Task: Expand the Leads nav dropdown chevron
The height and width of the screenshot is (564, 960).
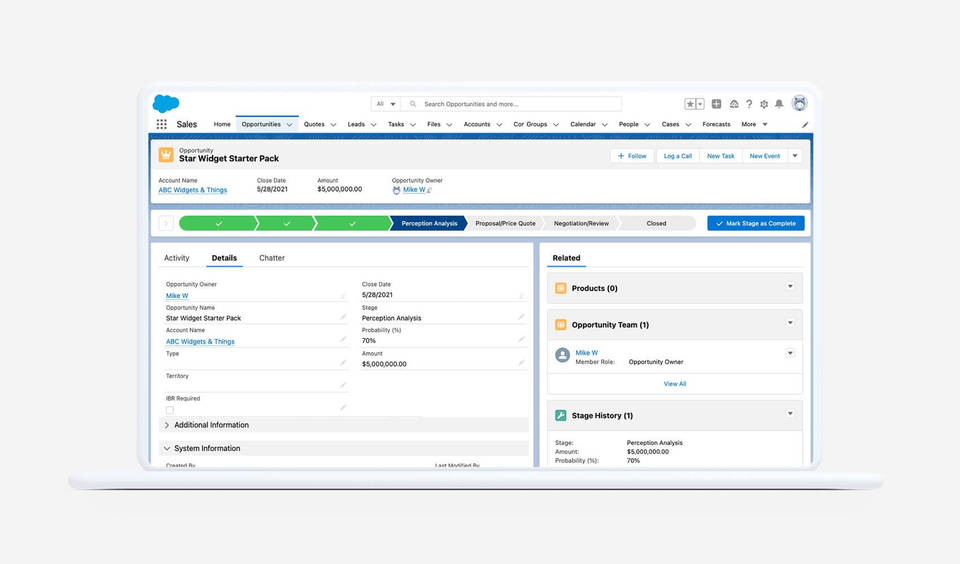Action: (x=373, y=124)
